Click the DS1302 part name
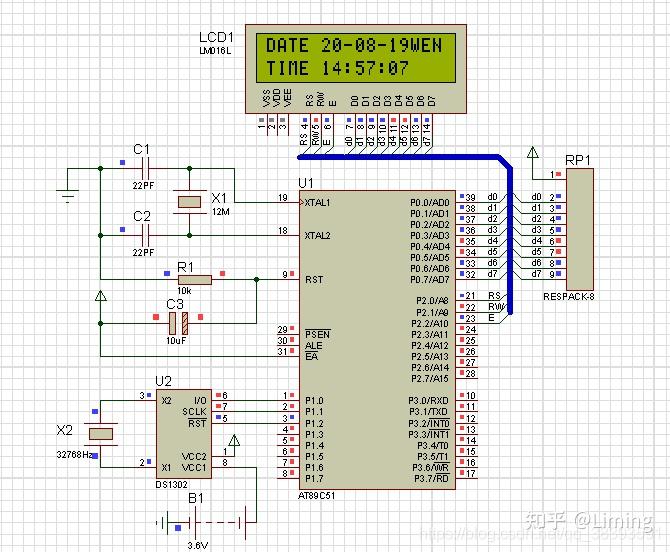Viewport: 670px width, 552px height. [x=171, y=484]
